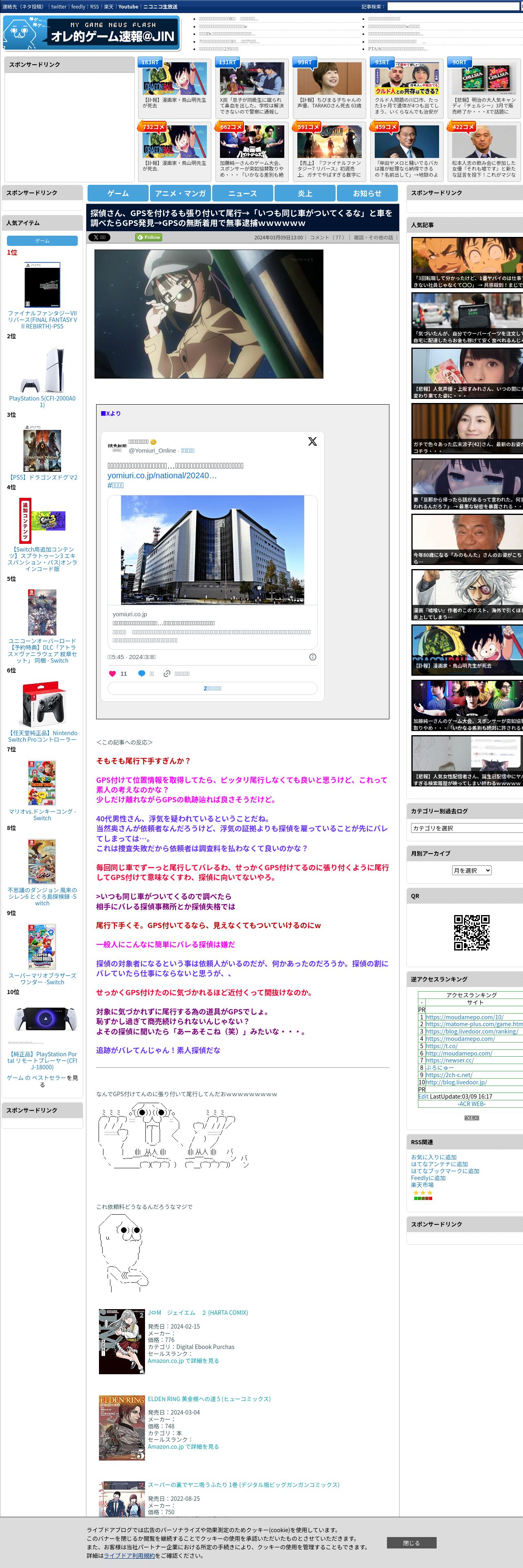This screenshot has height=1568, width=523.
Task: Click the feedly link in the top bar
Action: click(x=78, y=7)
